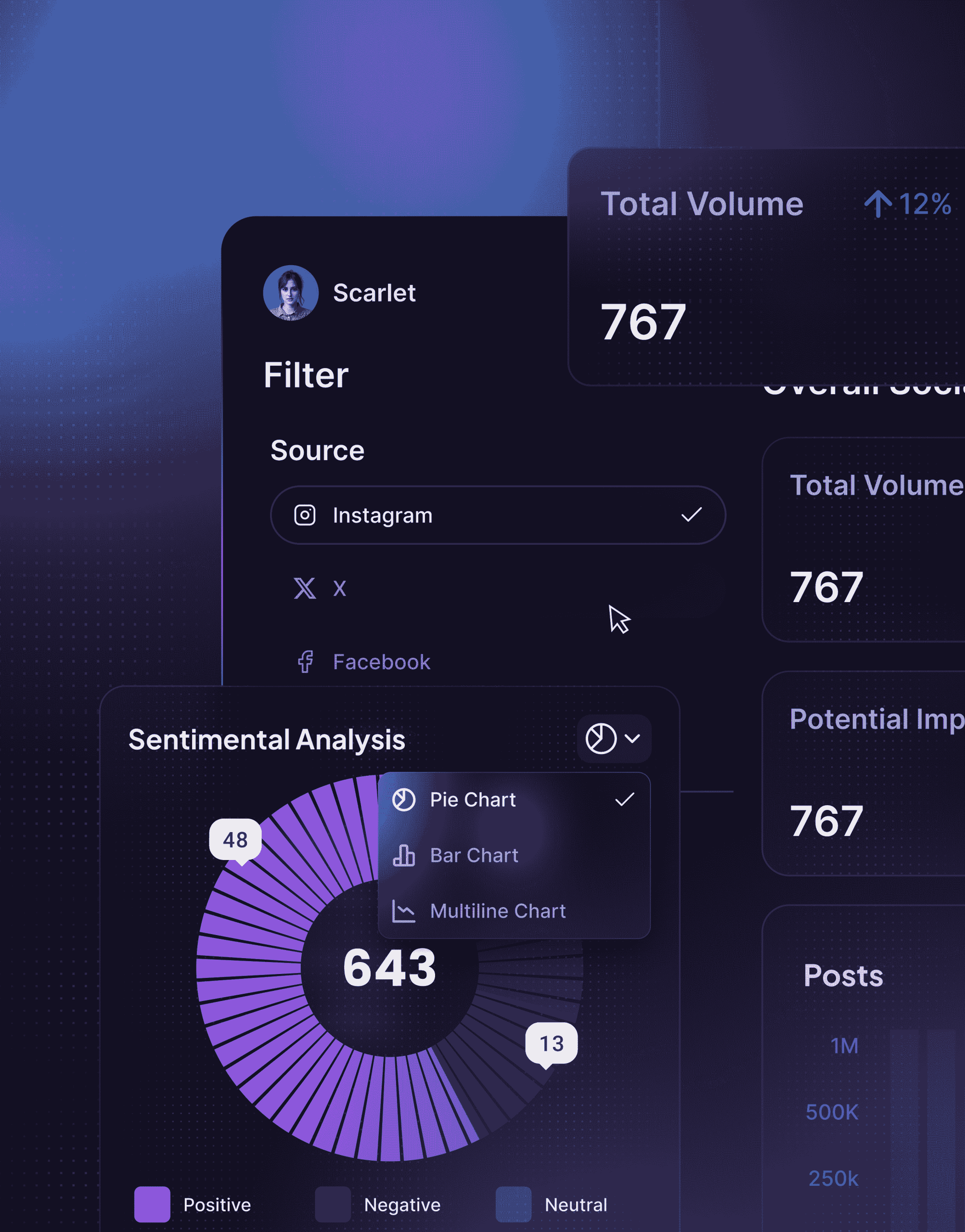
Task: Choose Multiline Chart from the menu
Action: point(498,910)
